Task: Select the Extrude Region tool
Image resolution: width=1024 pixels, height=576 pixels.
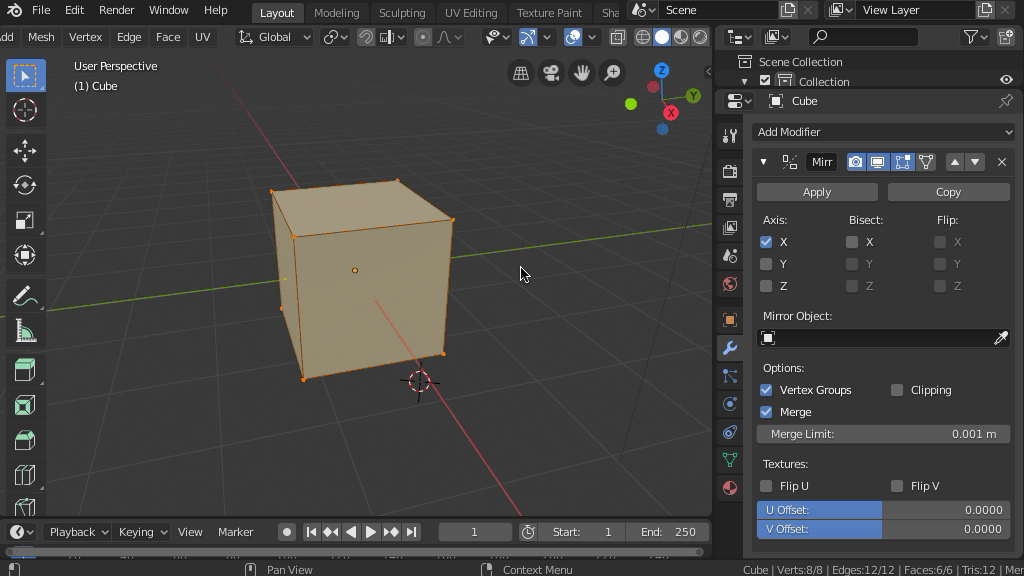Action: [25, 370]
